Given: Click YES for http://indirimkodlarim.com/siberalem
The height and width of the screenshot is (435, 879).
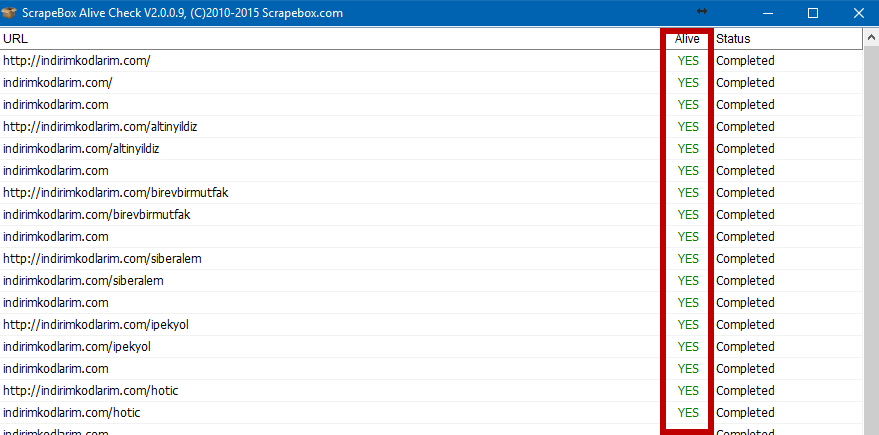Looking at the screenshot, I should [x=688, y=259].
